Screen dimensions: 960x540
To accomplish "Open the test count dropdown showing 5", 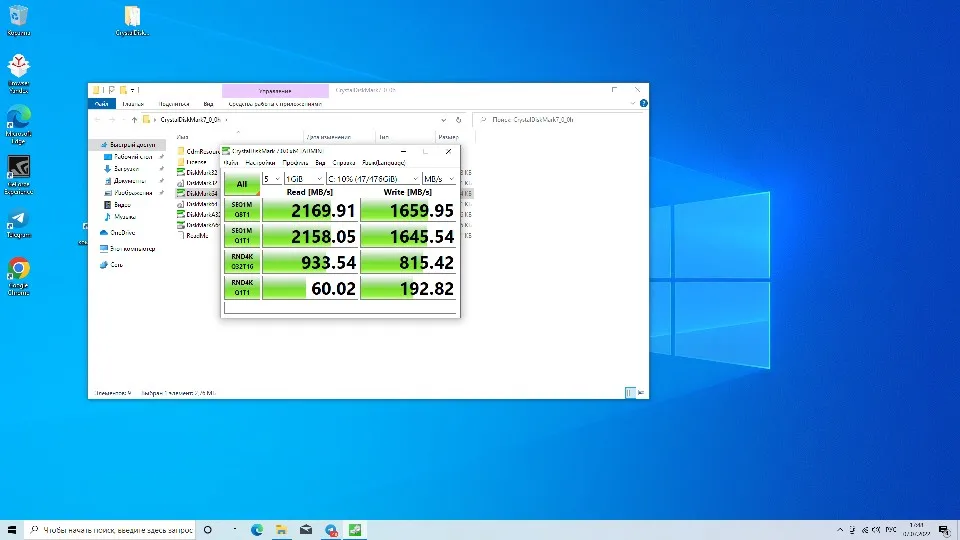I will coord(271,178).
